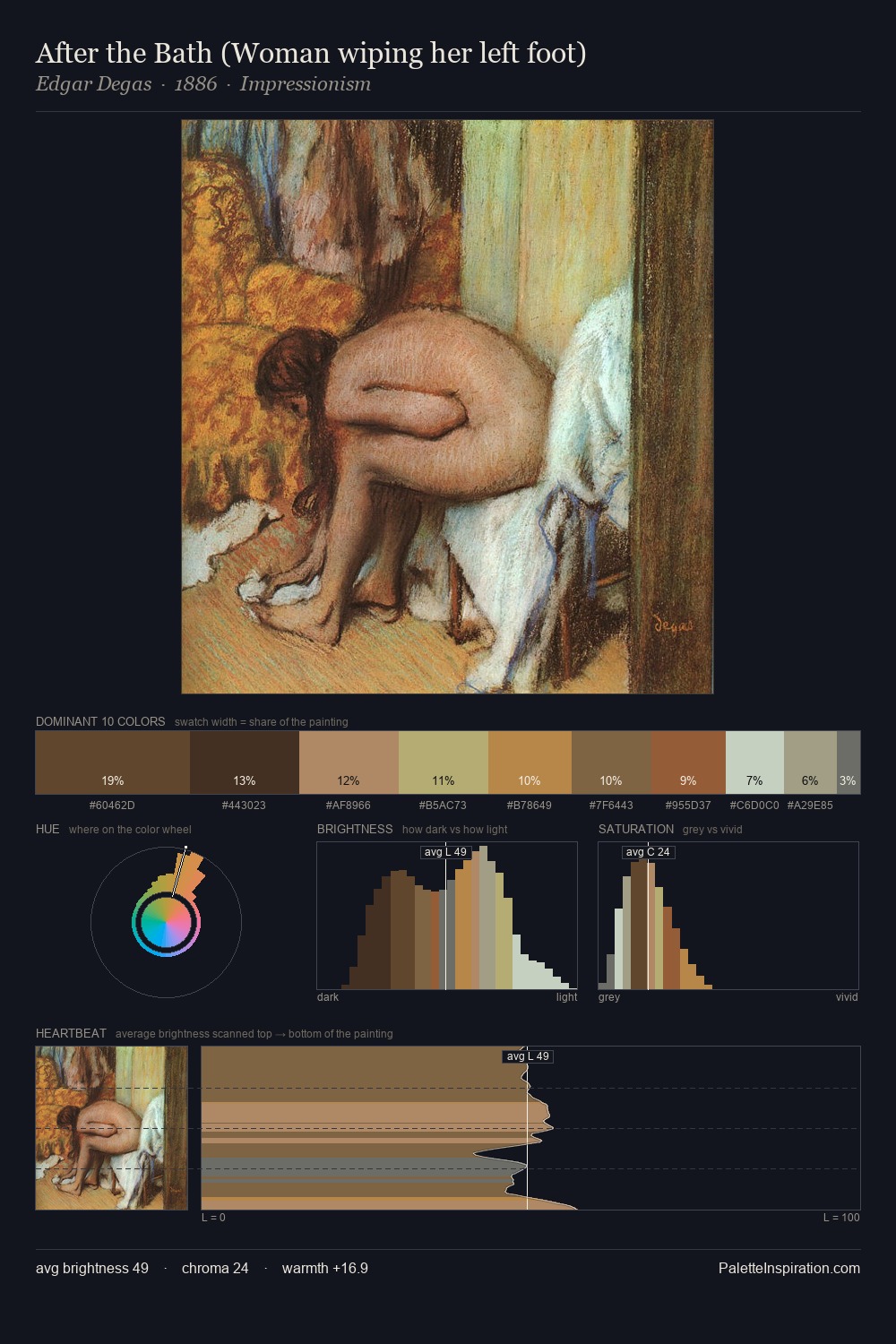Click the brightness histogram avg L 49 label
Screen dimensions: 896x1344
coord(445,852)
